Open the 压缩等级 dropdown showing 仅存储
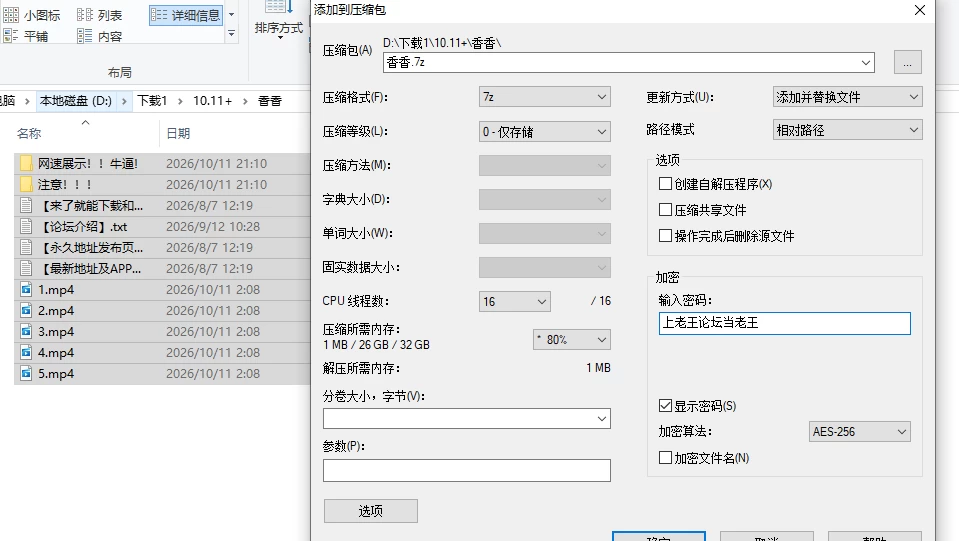This screenshot has width=959, height=541. pos(544,131)
